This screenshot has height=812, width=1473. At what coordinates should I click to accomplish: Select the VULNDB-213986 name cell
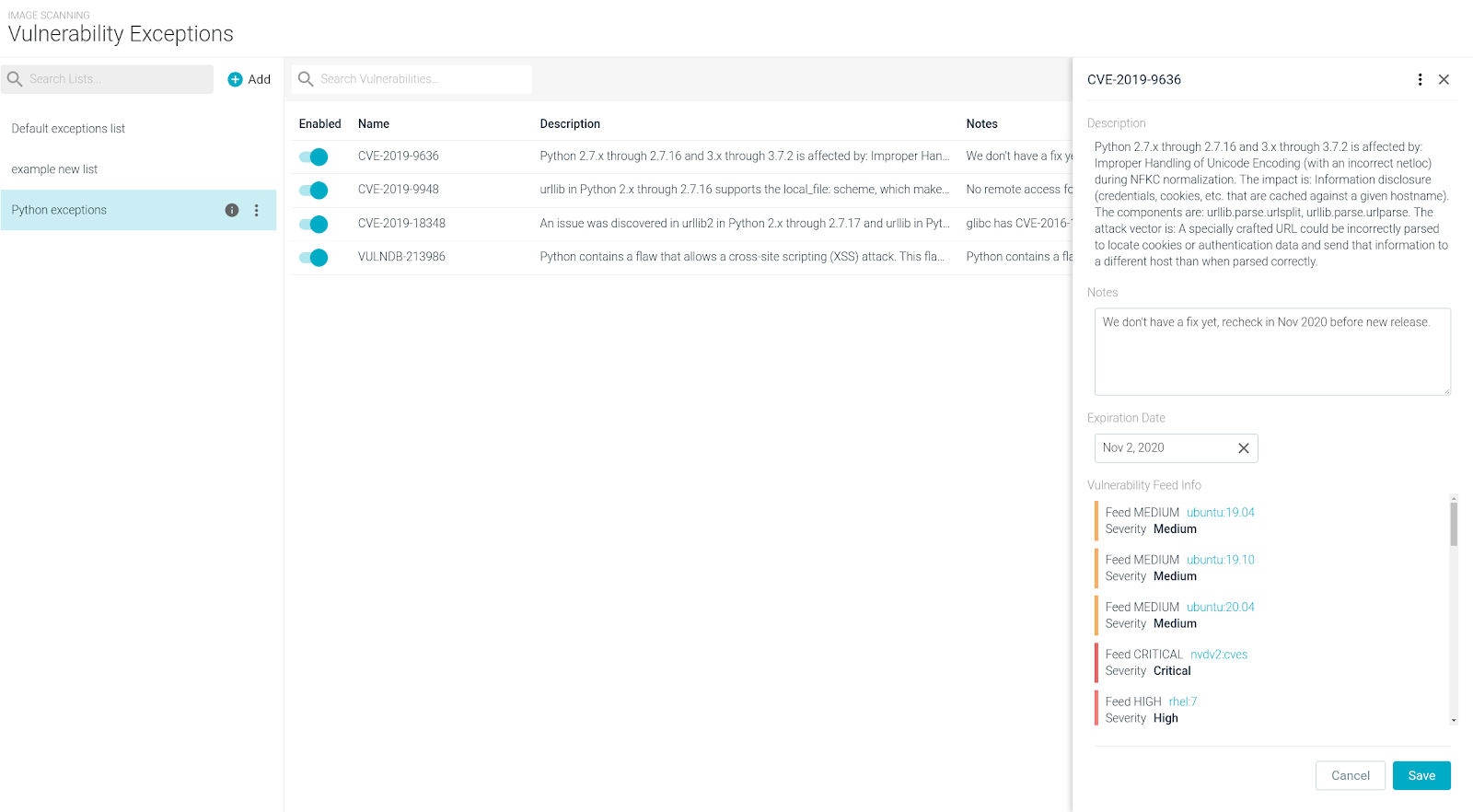401,257
